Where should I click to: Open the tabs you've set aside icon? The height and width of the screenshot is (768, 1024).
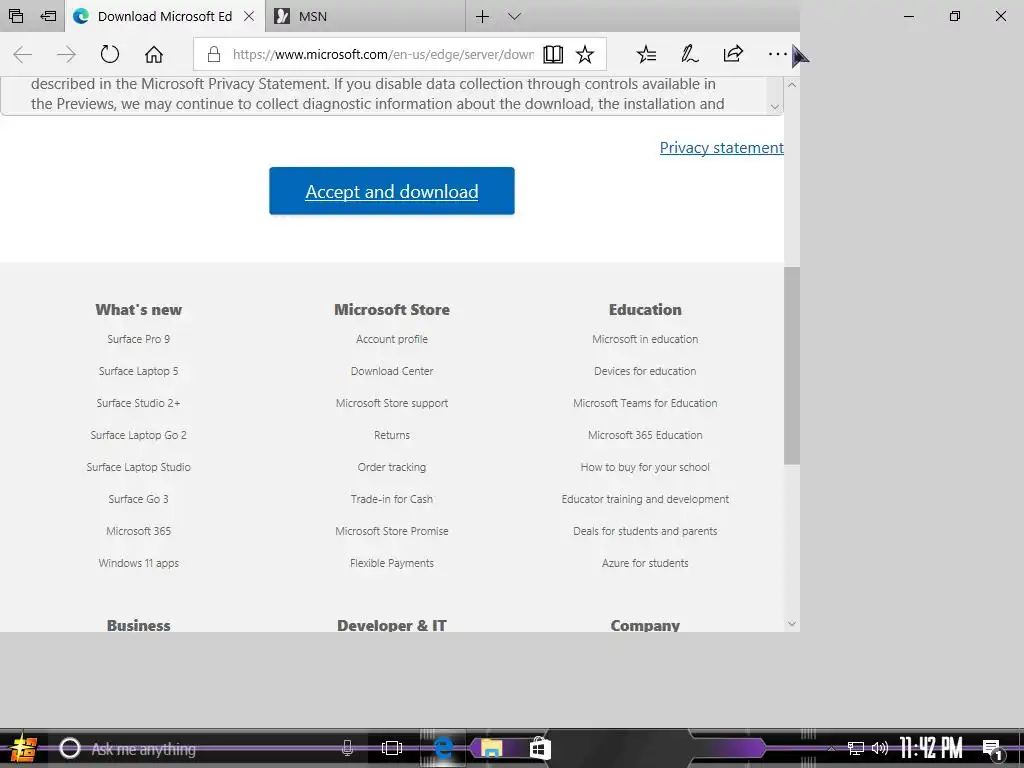point(16,16)
